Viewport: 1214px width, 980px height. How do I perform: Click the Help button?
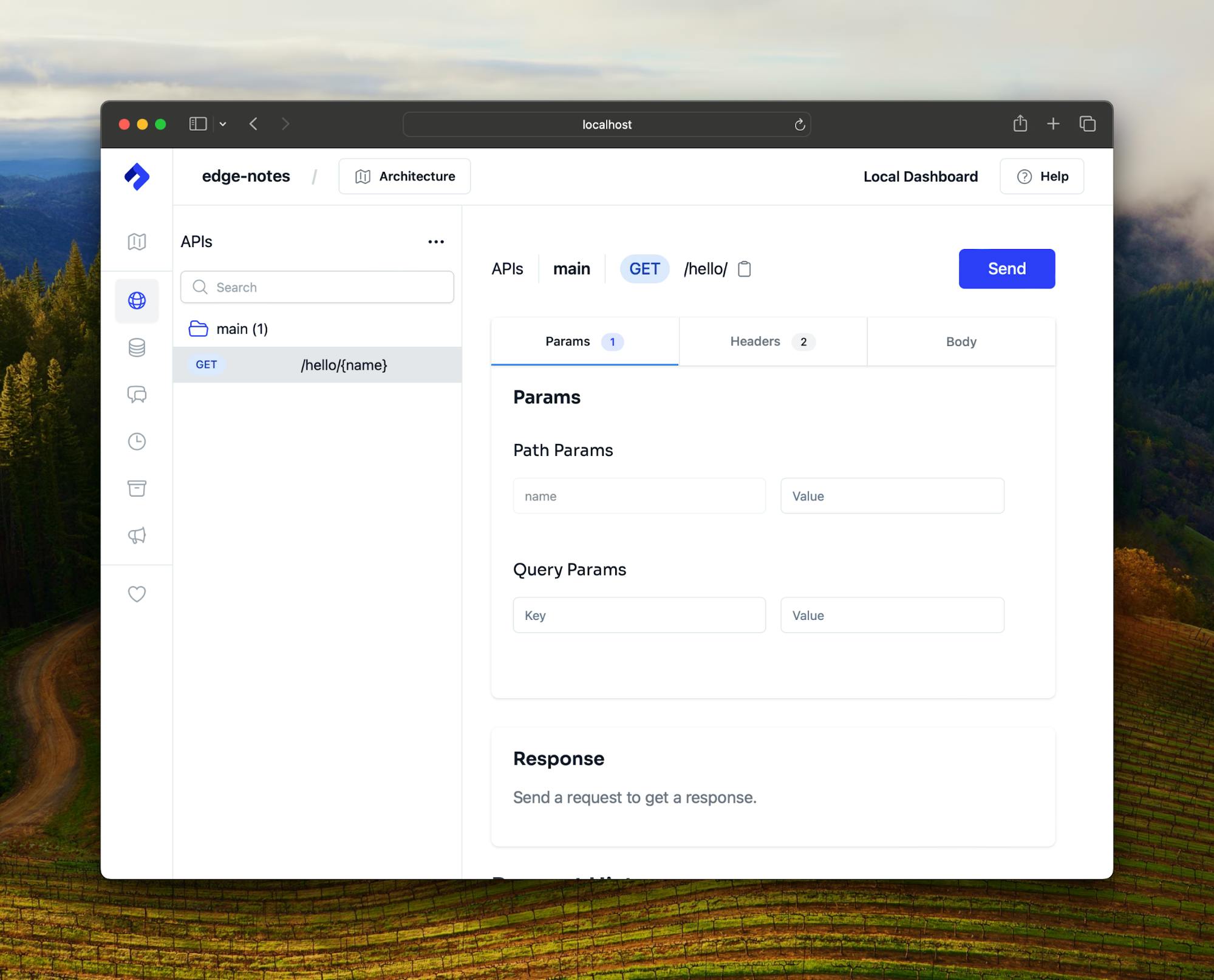(x=1042, y=177)
